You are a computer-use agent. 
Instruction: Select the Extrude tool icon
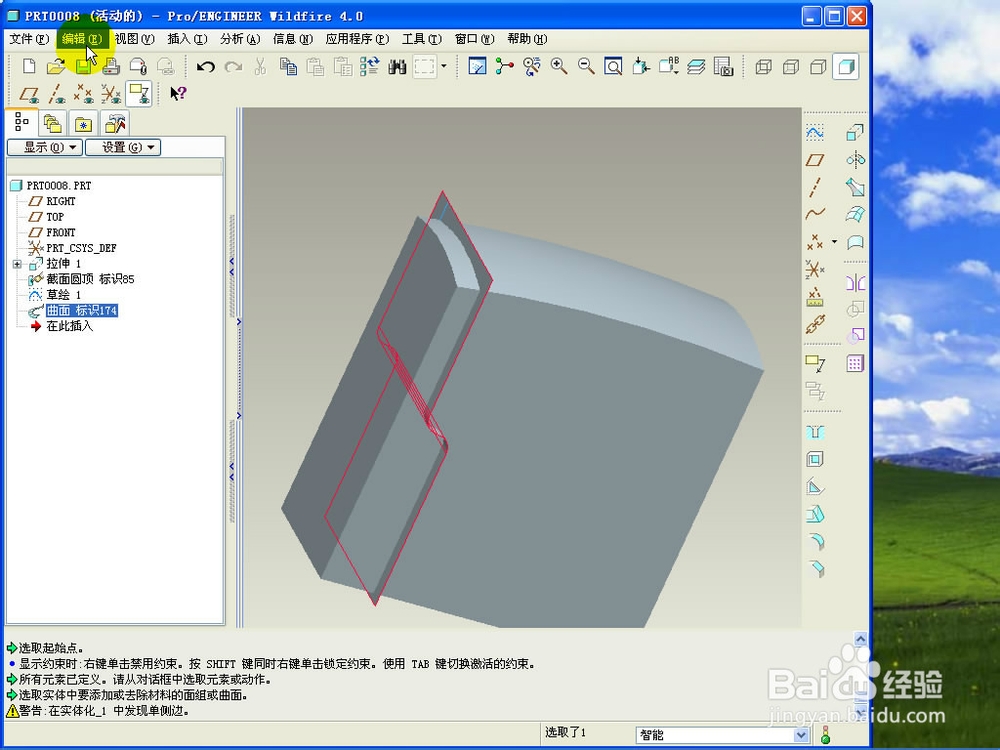[855, 133]
